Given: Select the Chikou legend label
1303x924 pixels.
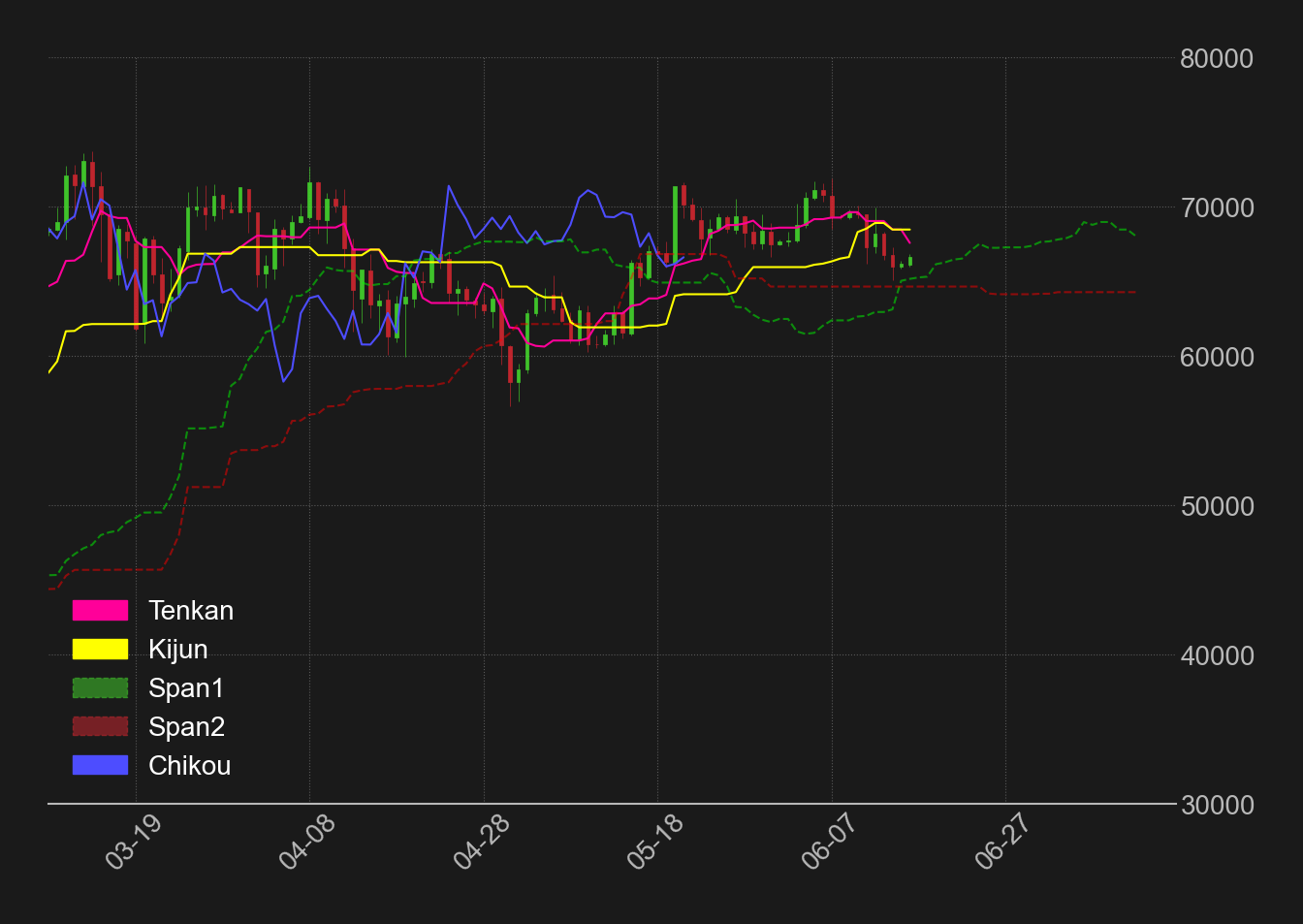Looking at the screenshot, I should coord(190,766).
